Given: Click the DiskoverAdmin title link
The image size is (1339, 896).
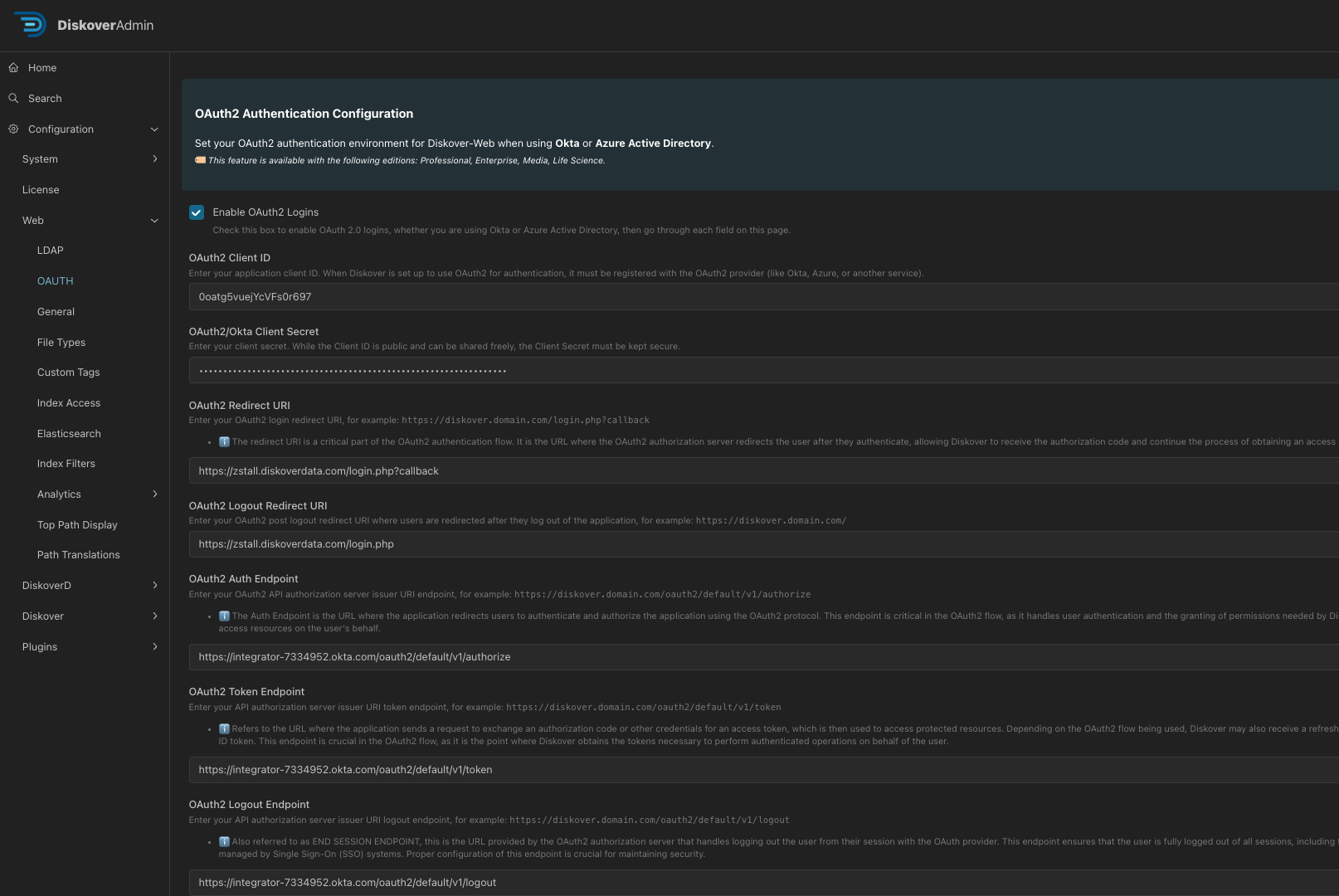Looking at the screenshot, I should pos(105,26).
